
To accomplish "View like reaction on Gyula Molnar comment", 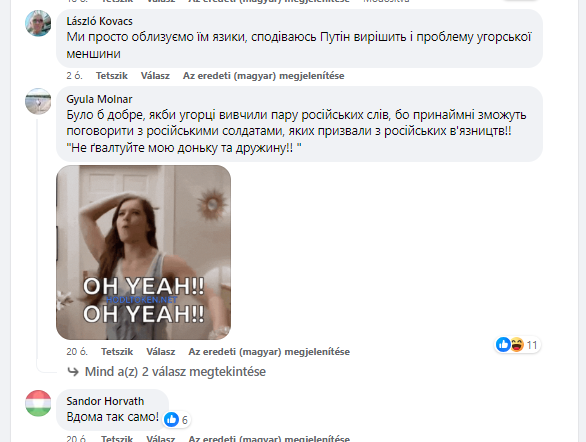I will (x=503, y=344).
